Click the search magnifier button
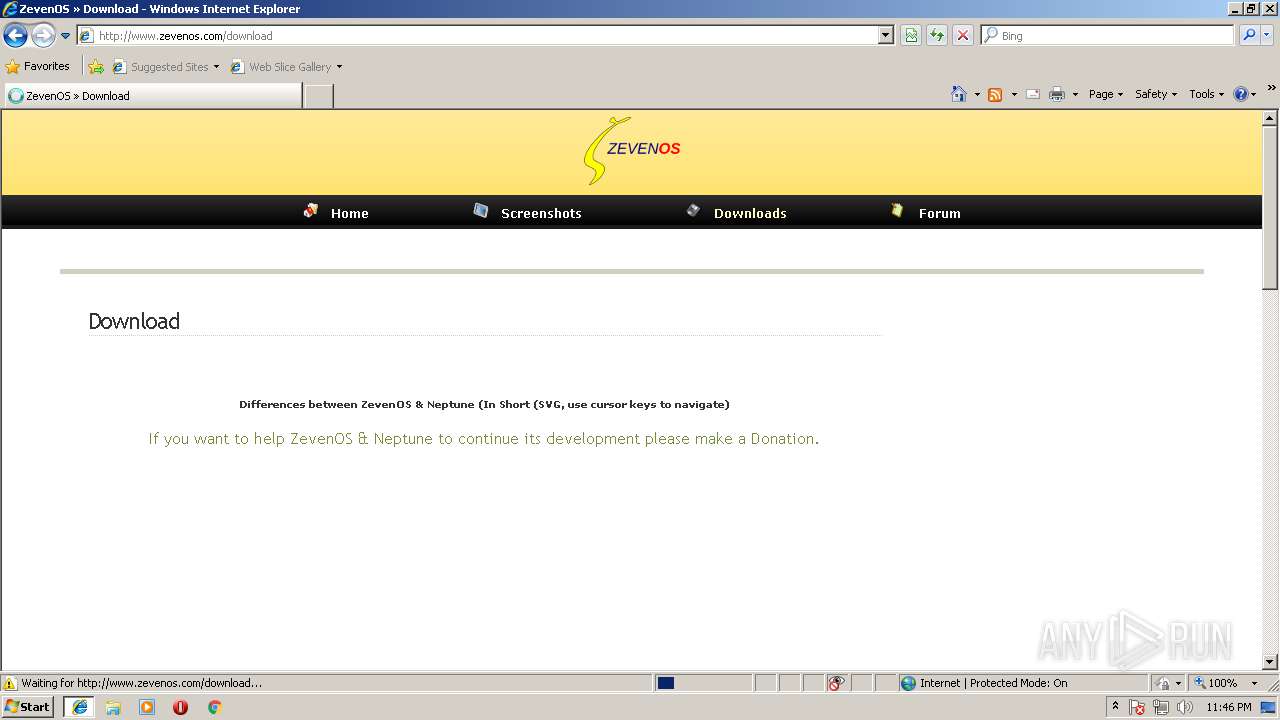 [1248, 35]
